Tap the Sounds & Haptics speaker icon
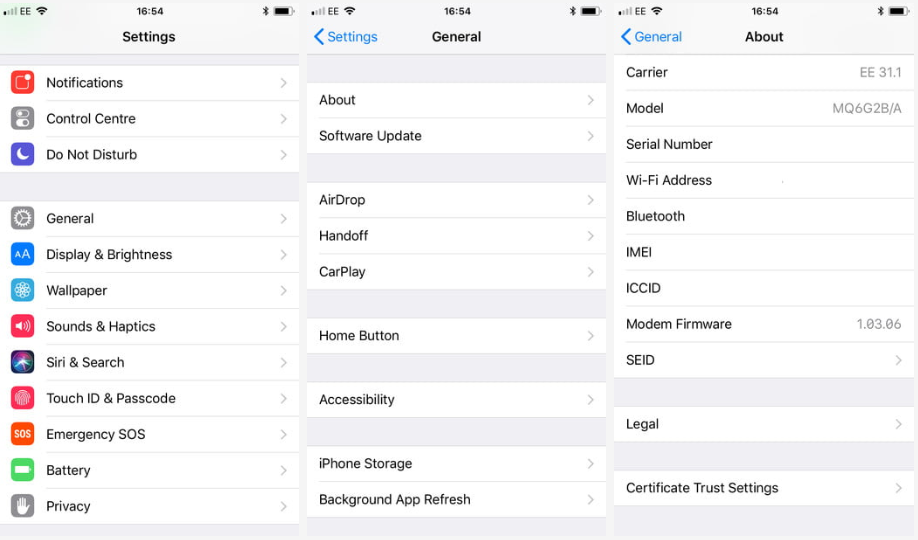The width and height of the screenshot is (918, 540). pyautogui.click(x=22, y=326)
